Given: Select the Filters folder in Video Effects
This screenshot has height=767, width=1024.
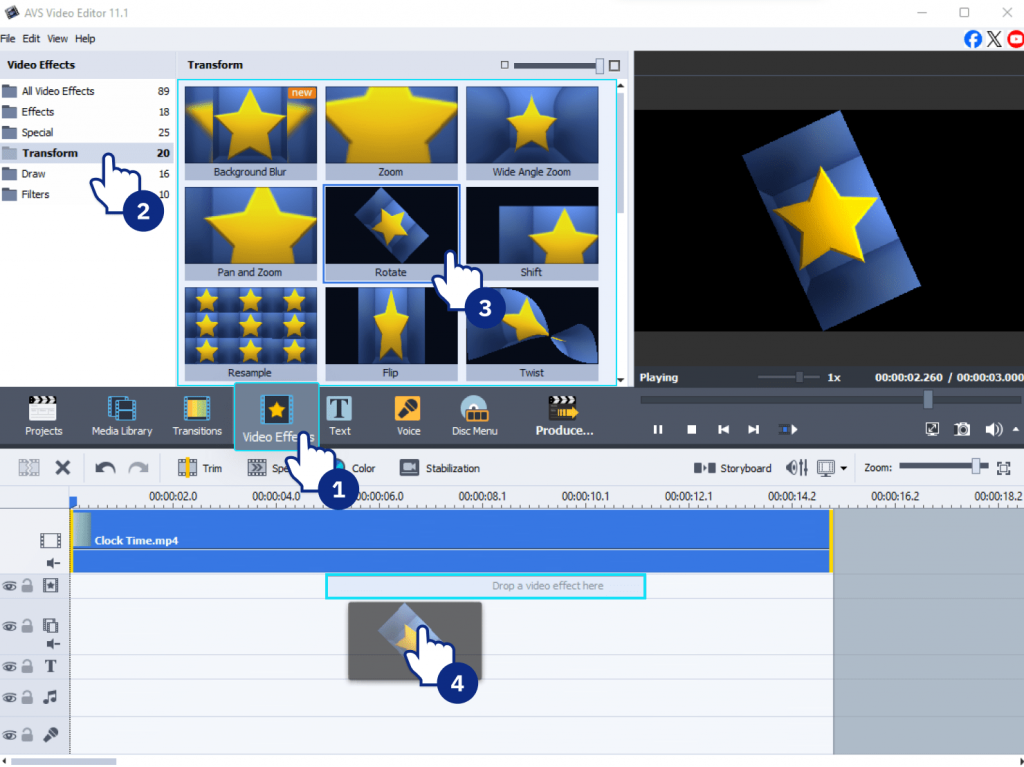Looking at the screenshot, I should pos(35,194).
